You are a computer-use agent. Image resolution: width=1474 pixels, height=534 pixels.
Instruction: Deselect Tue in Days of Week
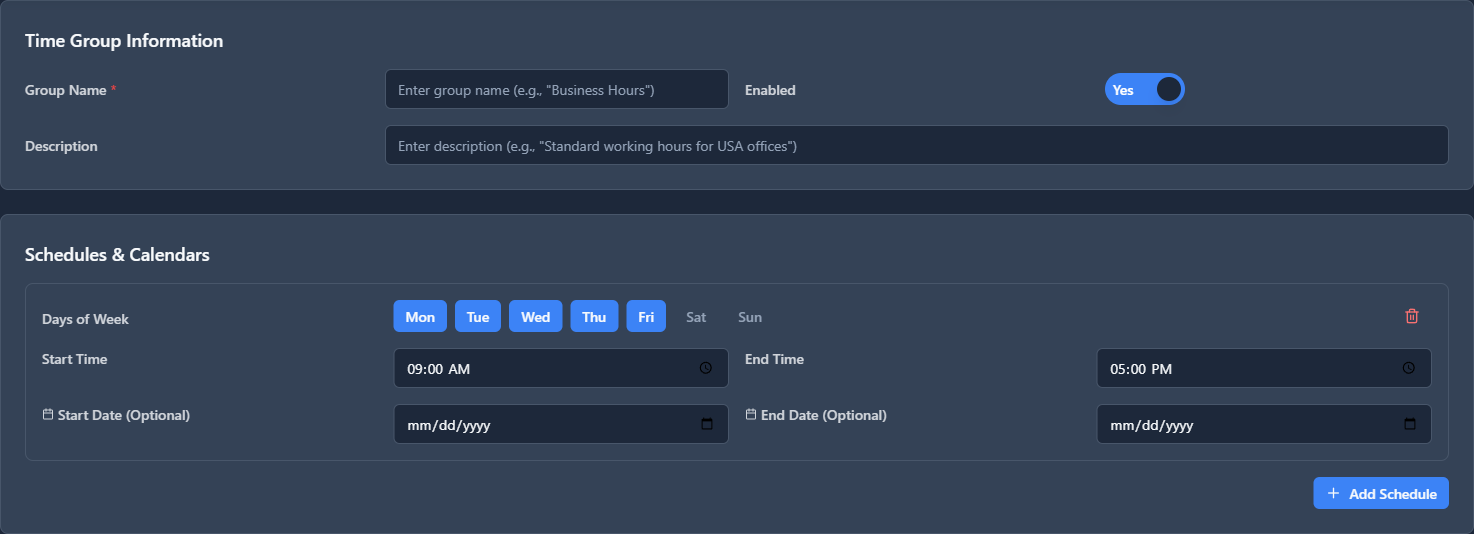click(478, 317)
